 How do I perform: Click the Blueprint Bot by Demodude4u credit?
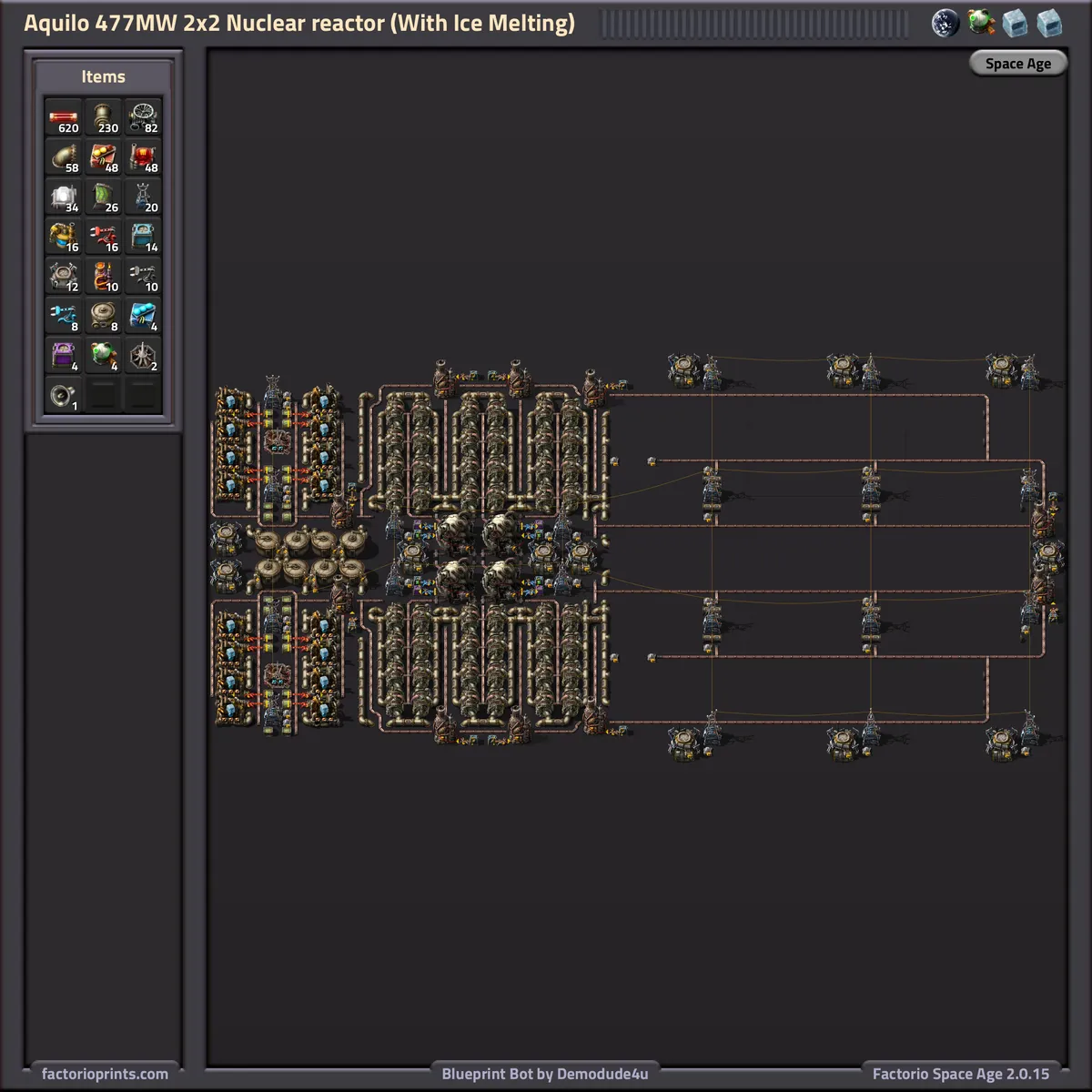tap(545, 1074)
